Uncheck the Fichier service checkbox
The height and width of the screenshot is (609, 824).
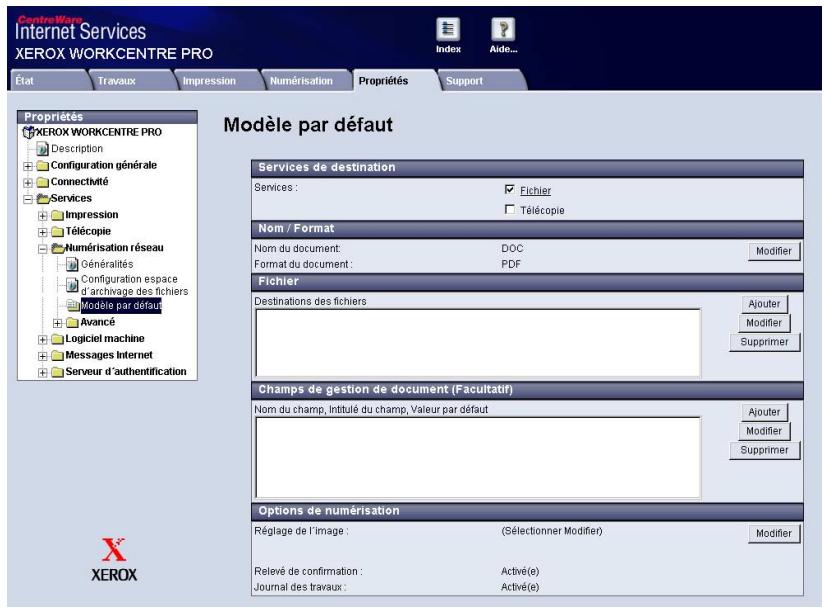(509, 189)
